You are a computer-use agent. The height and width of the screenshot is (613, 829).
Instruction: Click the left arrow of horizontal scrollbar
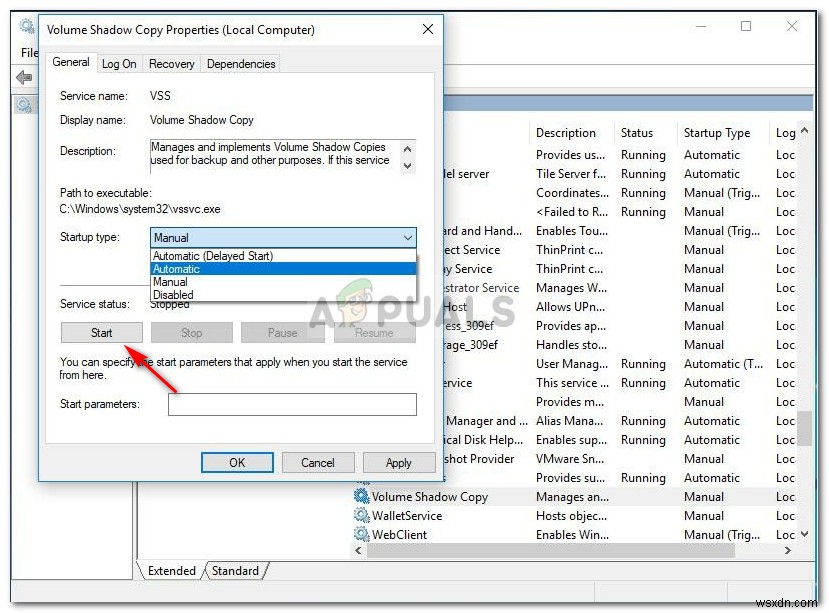(358, 551)
